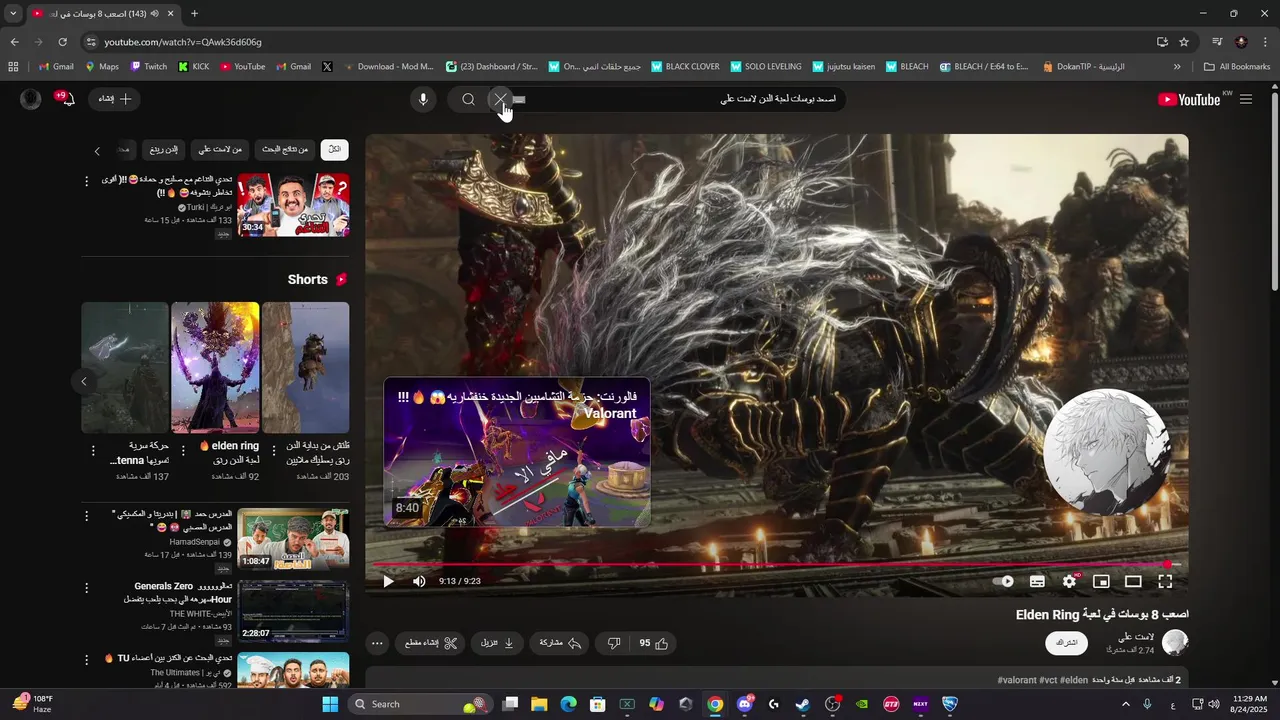
Task: Open All Bookmarks folder
Action: 1237,67
